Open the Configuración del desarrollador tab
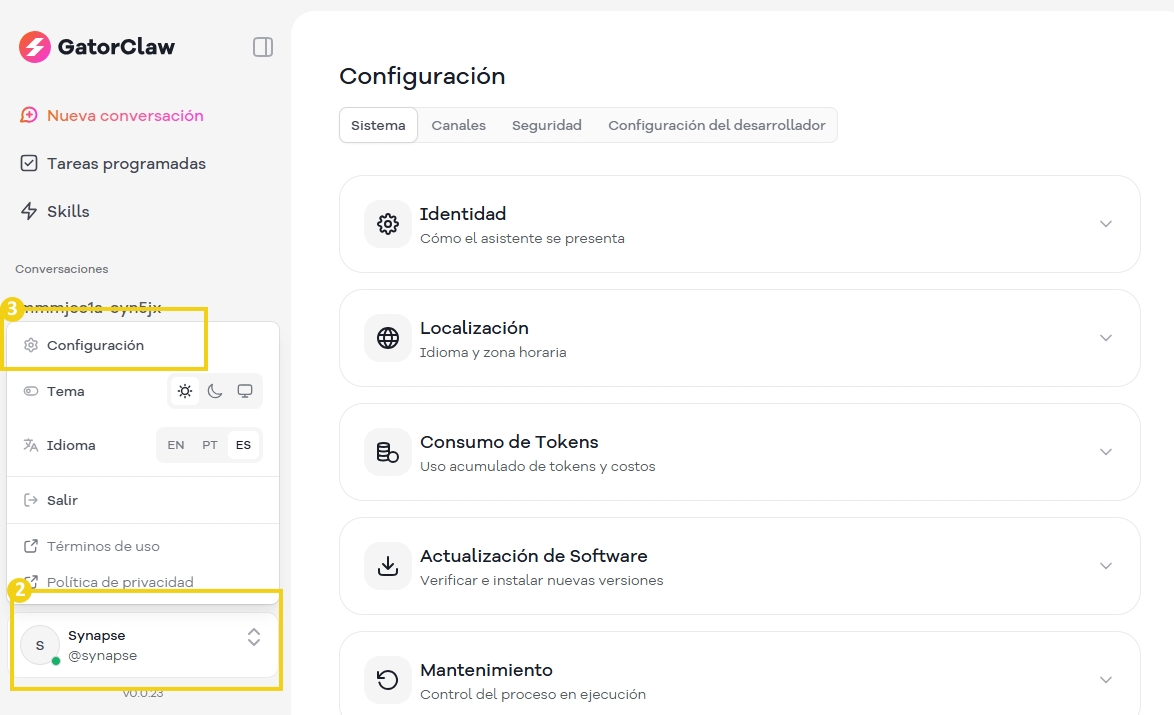Screen dimensions: 1174x715 point(716,124)
